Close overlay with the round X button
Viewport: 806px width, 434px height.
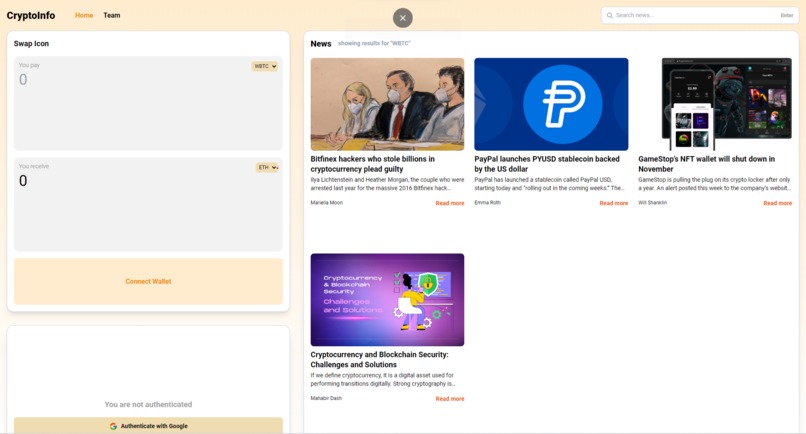(x=402, y=18)
